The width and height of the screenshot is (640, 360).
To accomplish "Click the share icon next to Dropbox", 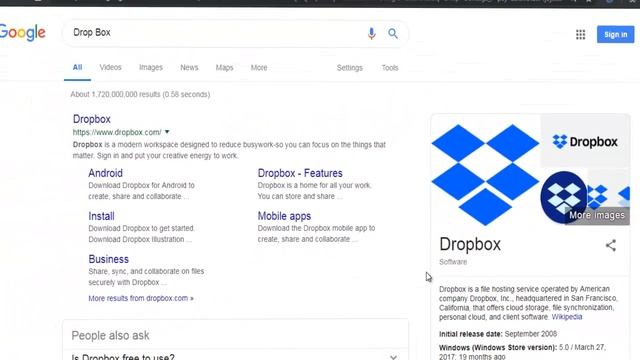I will (x=611, y=245).
